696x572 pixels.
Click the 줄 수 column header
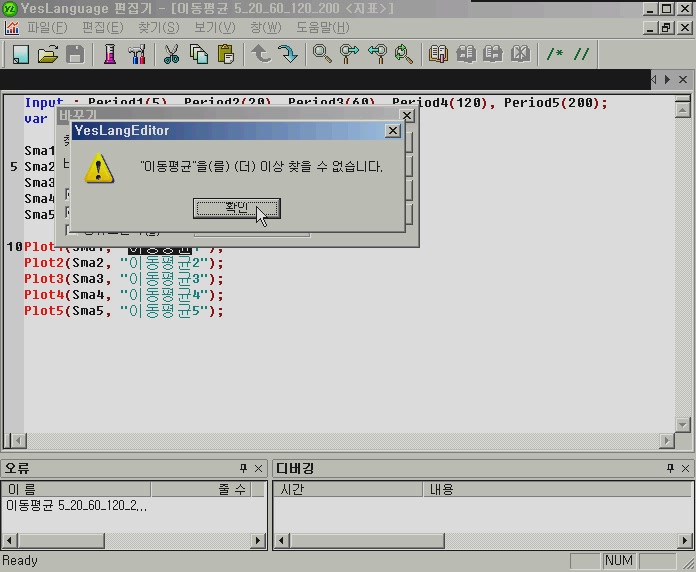[232, 489]
